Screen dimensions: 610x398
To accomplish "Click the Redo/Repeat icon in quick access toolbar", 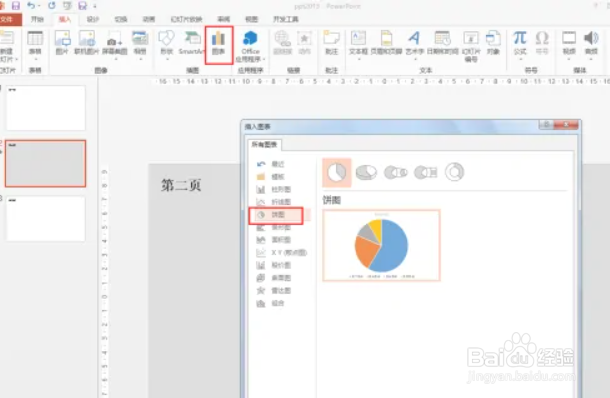I will 51,5.
